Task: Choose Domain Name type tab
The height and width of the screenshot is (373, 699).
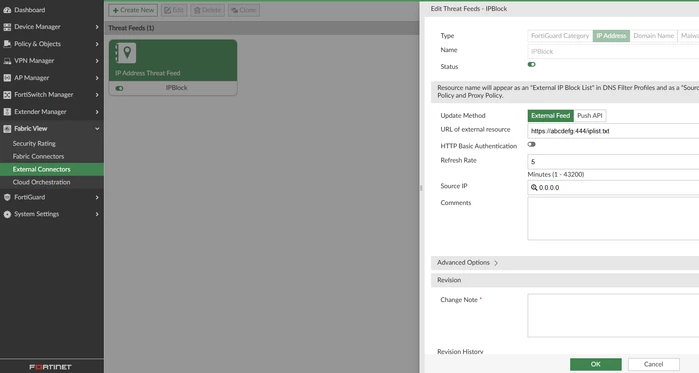Action: [x=654, y=36]
